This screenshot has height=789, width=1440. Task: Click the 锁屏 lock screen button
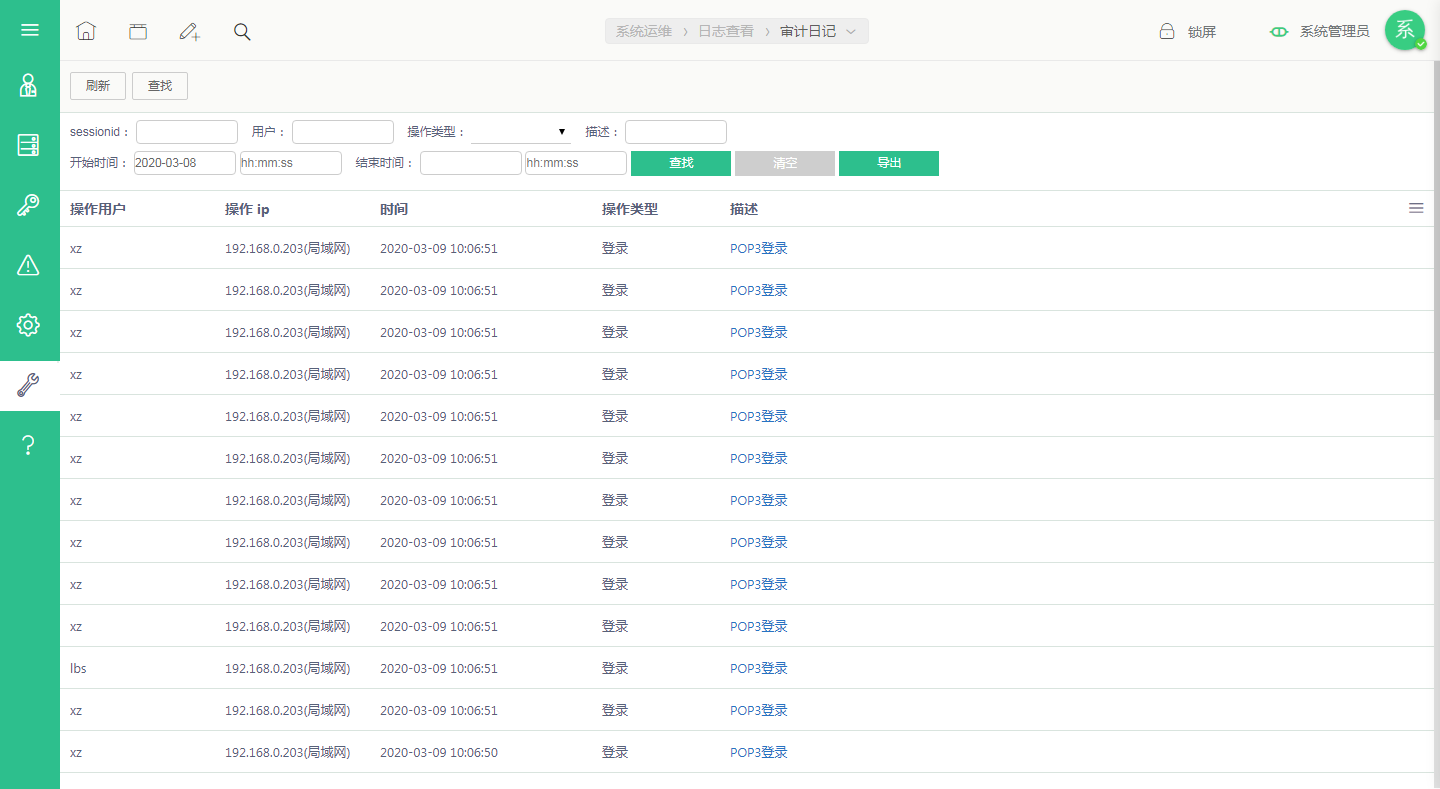pos(1188,32)
